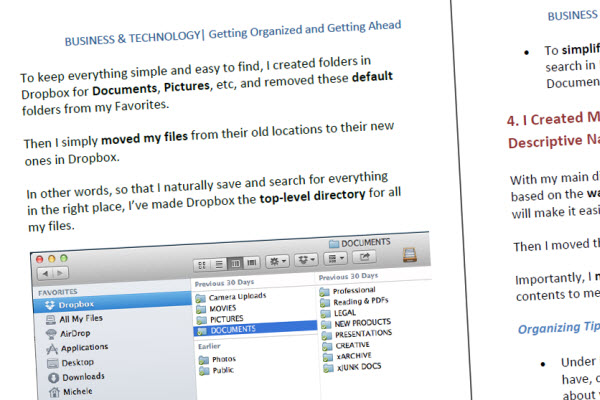Click the '4. I Created M' heading

pos(553,119)
